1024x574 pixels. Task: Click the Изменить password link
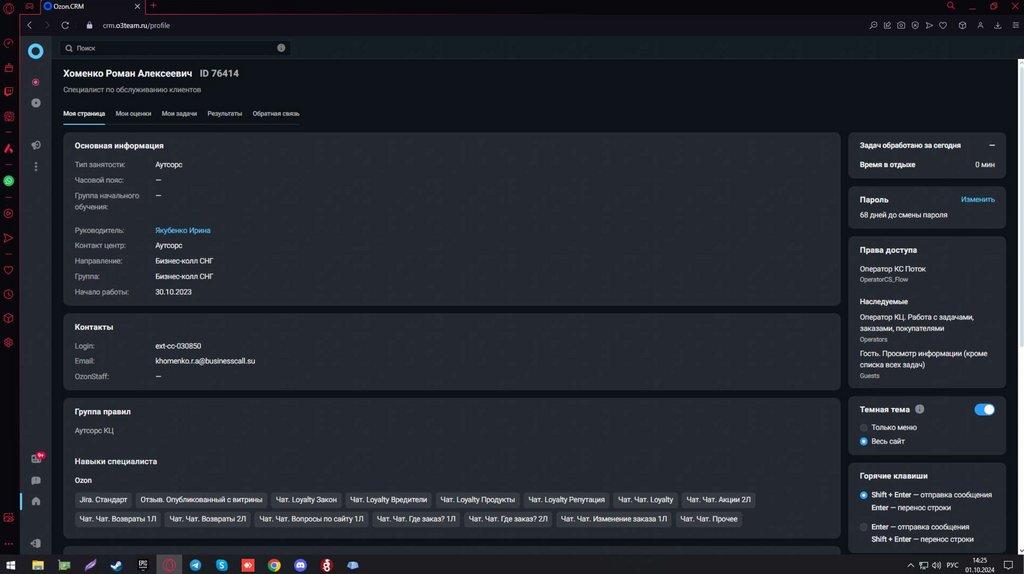[978, 200]
